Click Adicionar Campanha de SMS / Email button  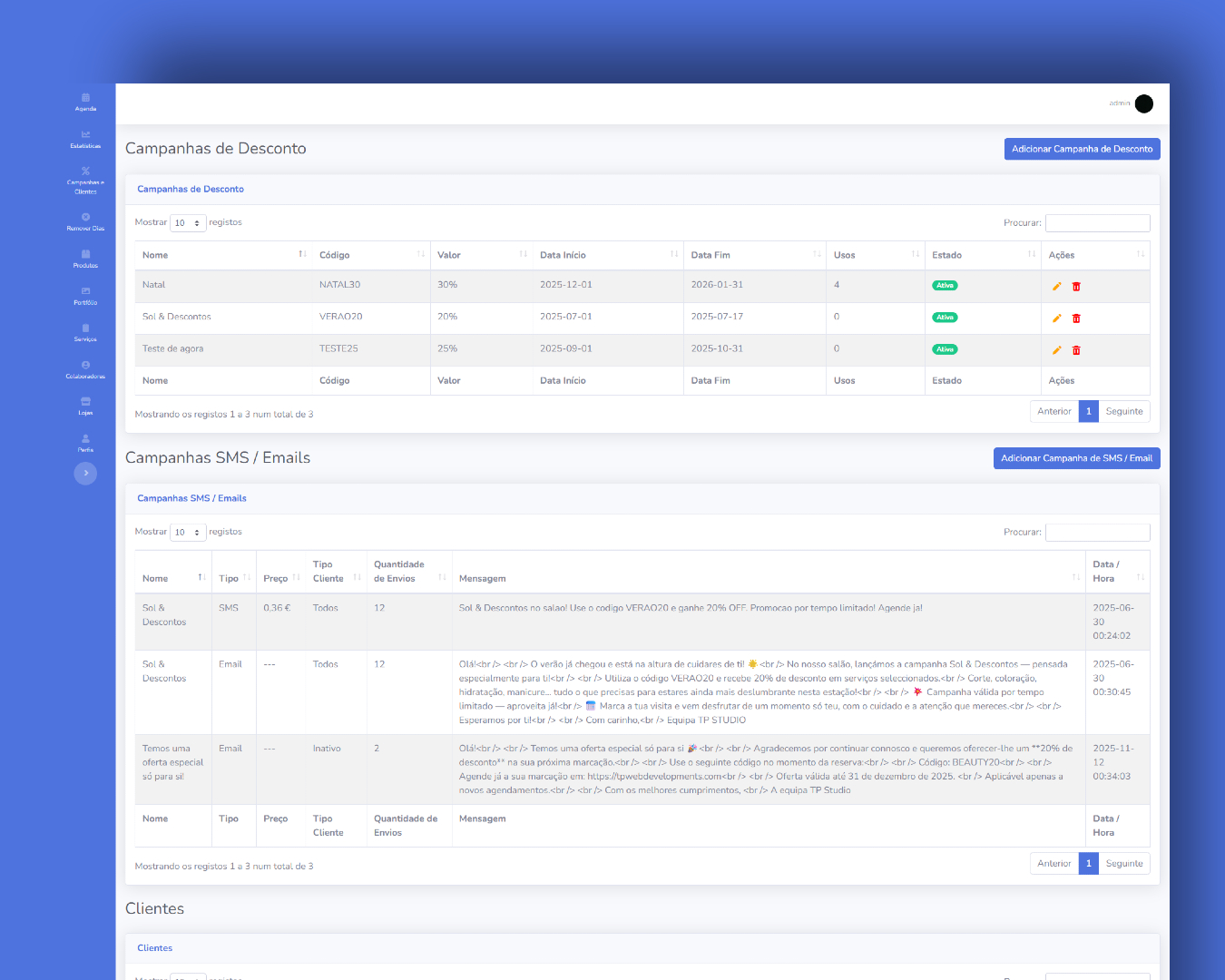1076,458
